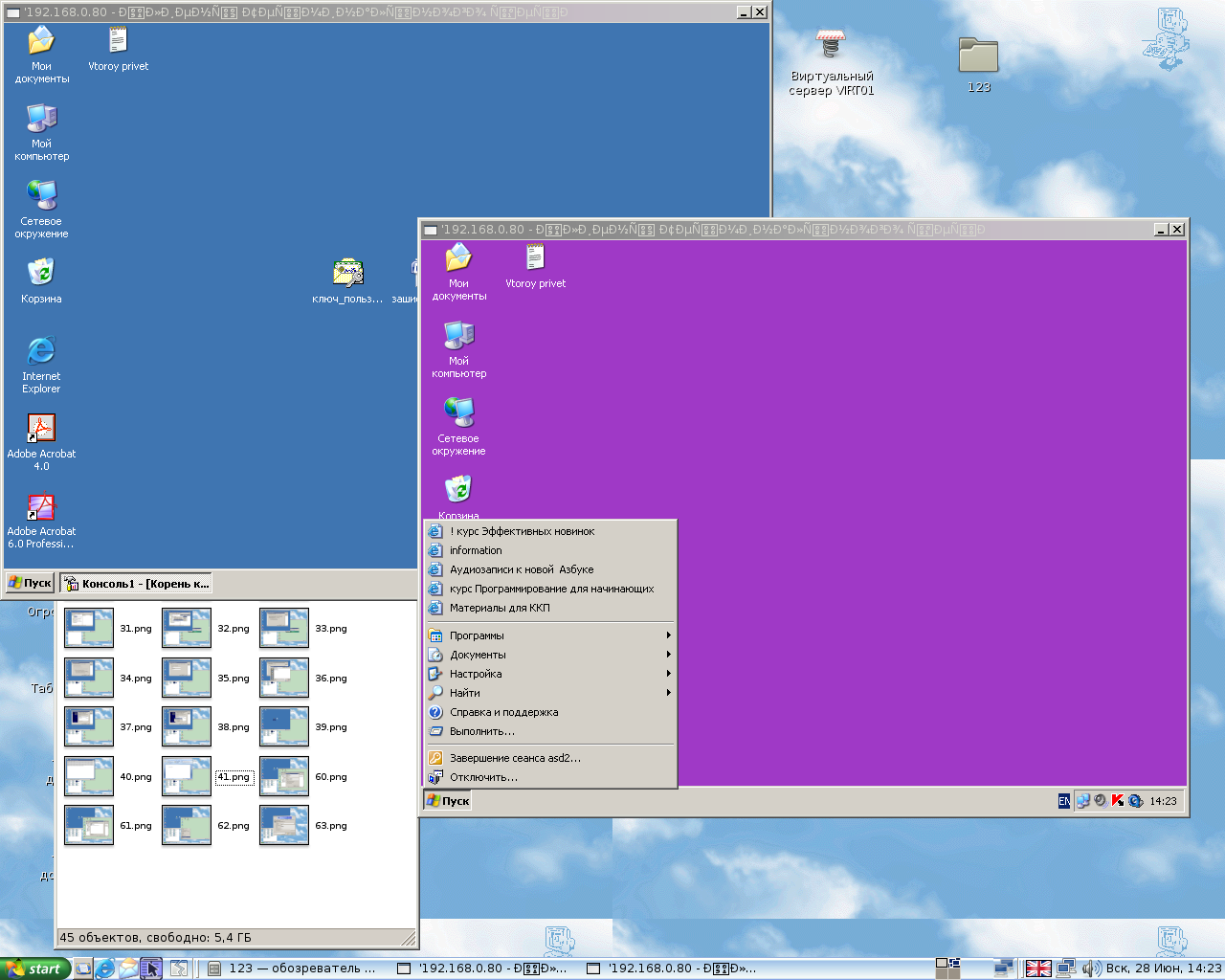The height and width of the screenshot is (980, 1225).
Task: Click the speaker volume icon in bottom panel
Action: (1091, 969)
